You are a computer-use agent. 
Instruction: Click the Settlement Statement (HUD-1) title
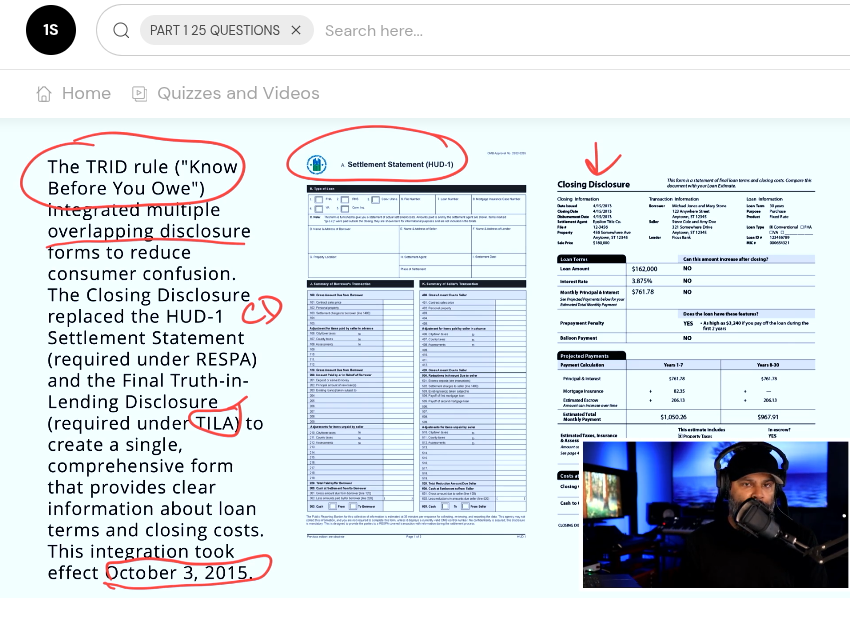click(x=401, y=164)
